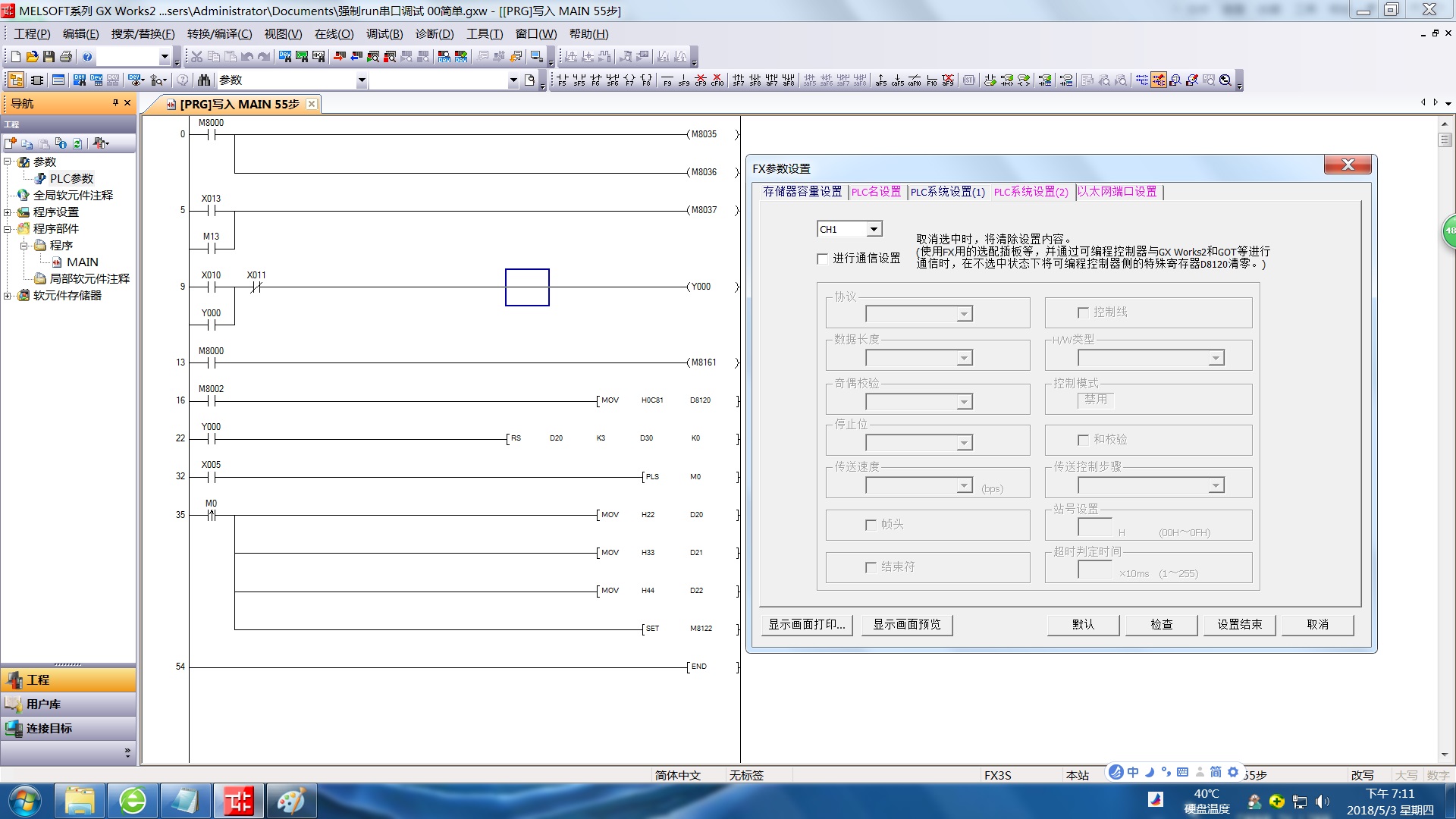Image resolution: width=1456 pixels, height=819 pixels.
Task: Enable 进行通信设置 checkbox
Action: click(x=823, y=259)
